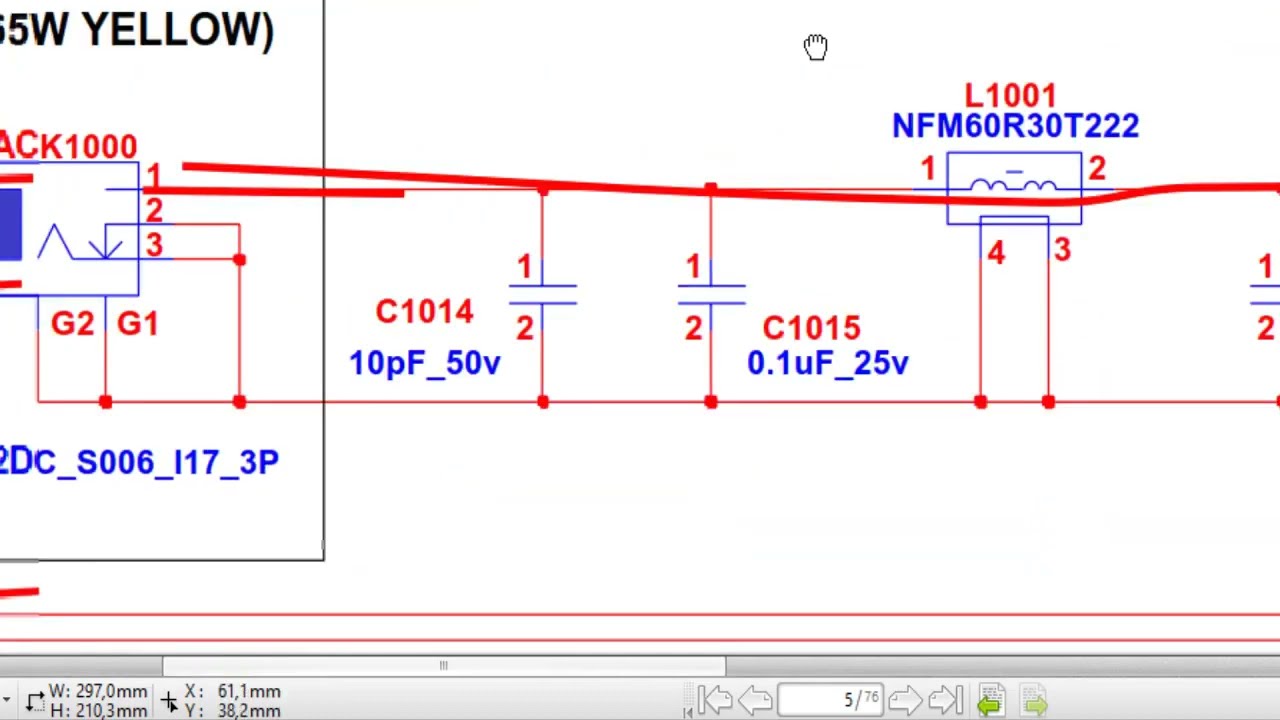This screenshot has height=720, width=1280.
Task: Click the next view document icon
Action: pyautogui.click(x=1035, y=700)
